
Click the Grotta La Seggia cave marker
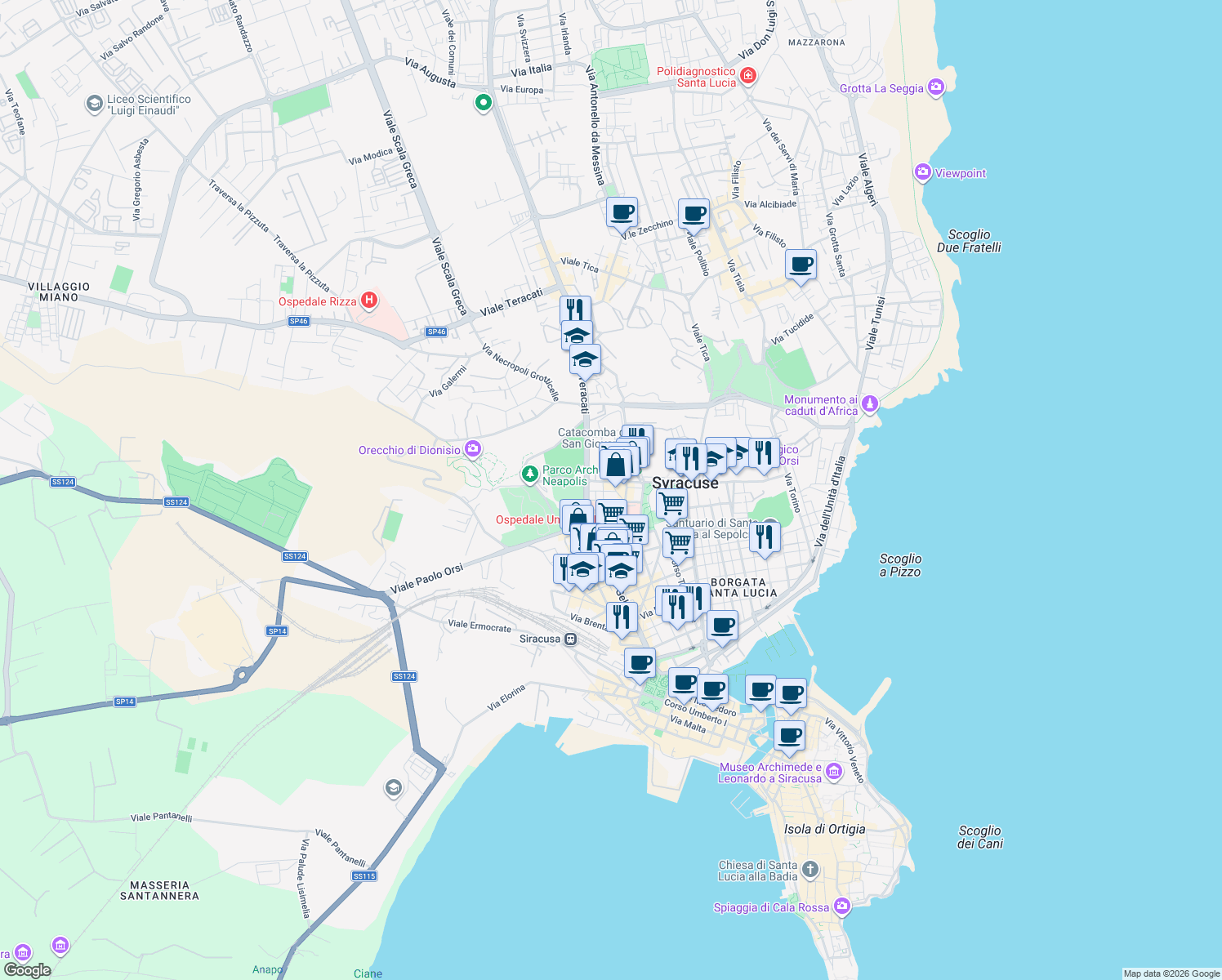click(936, 87)
